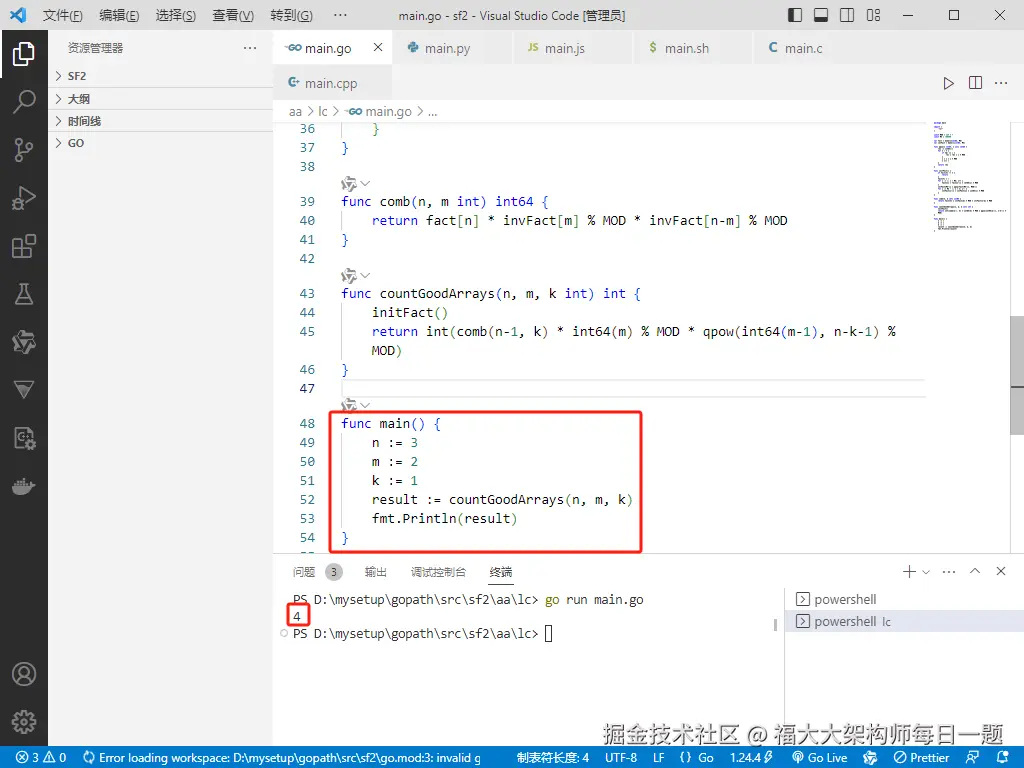Toggle secondary side bar layout icon
This screenshot has width=1024, height=768.
point(847,15)
